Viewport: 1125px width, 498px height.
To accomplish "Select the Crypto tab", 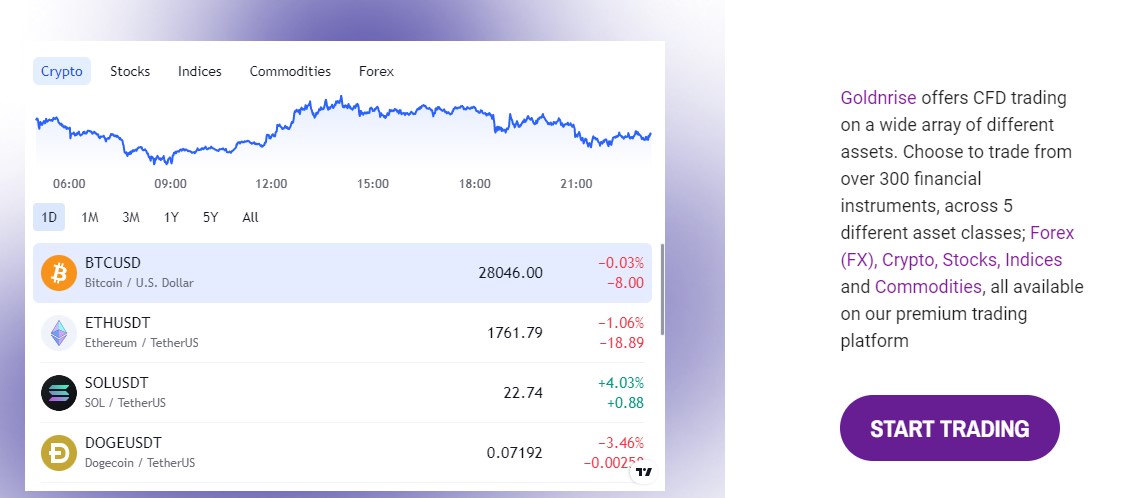I will click(62, 71).
